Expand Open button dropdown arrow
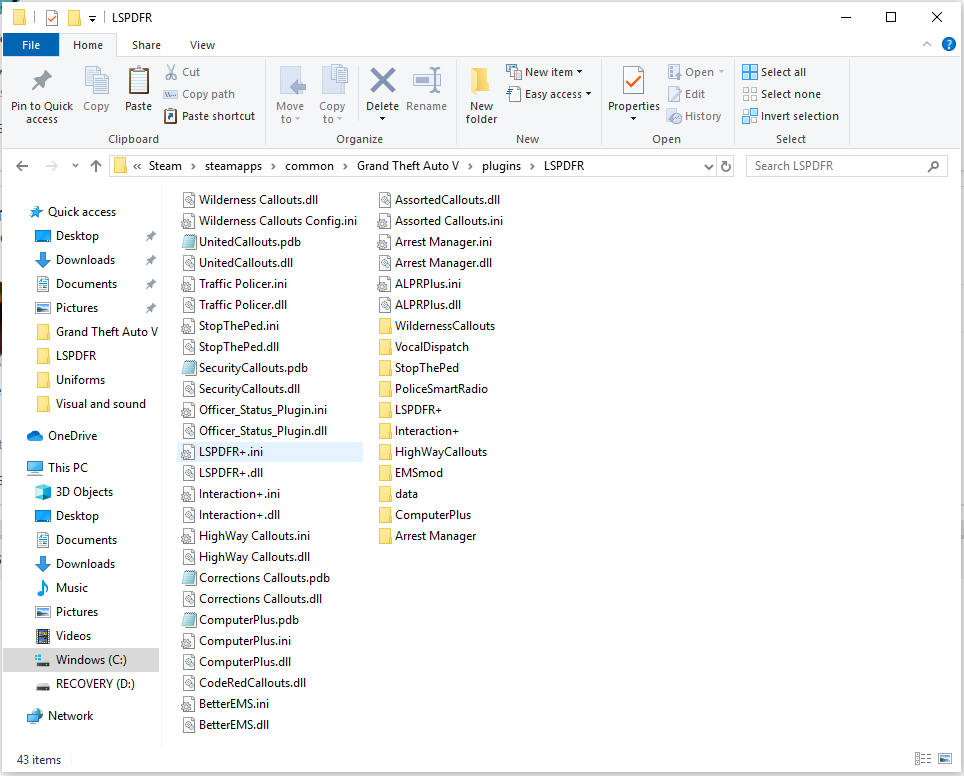 click(x=721, y=72)
